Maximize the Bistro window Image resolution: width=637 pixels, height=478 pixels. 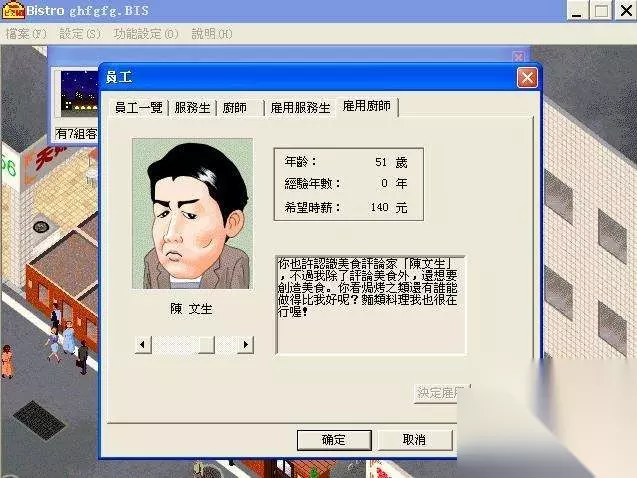[x=601, y=10]
